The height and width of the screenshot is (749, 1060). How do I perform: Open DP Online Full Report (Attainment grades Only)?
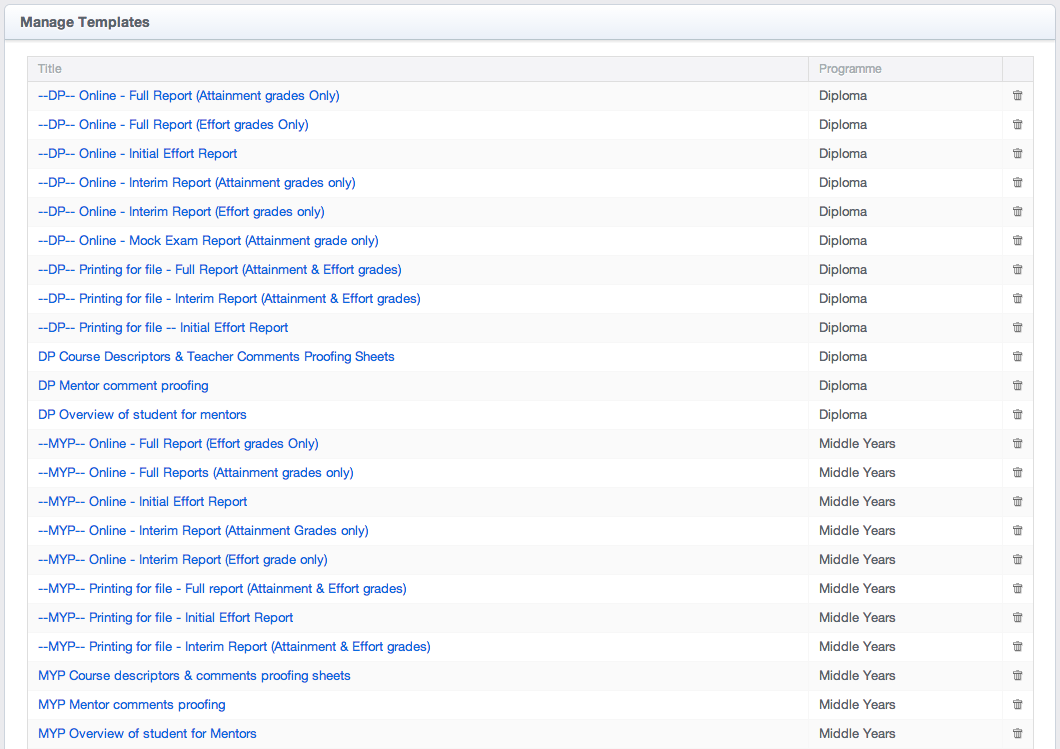[189, 96]
